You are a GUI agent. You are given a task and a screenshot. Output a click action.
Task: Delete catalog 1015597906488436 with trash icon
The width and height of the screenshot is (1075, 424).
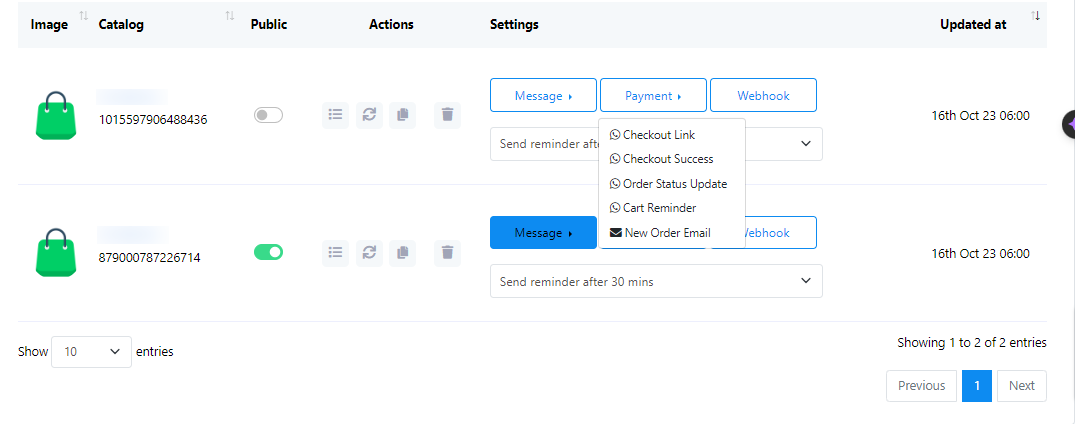click(447, 115)
